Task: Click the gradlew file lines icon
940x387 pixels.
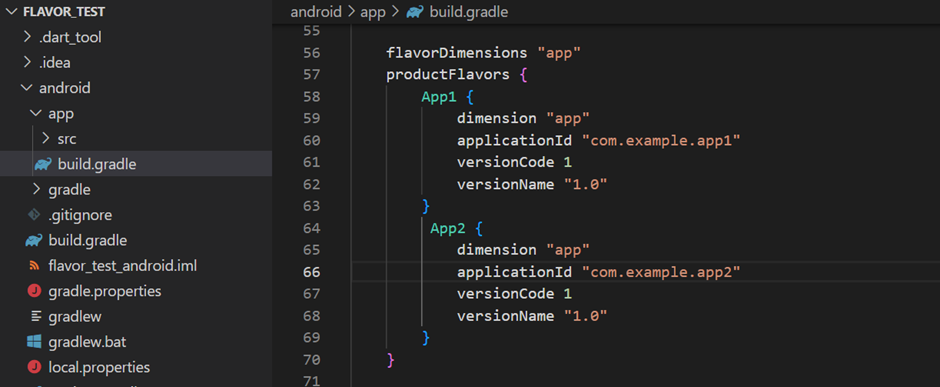Action: (x=35, y=316)
